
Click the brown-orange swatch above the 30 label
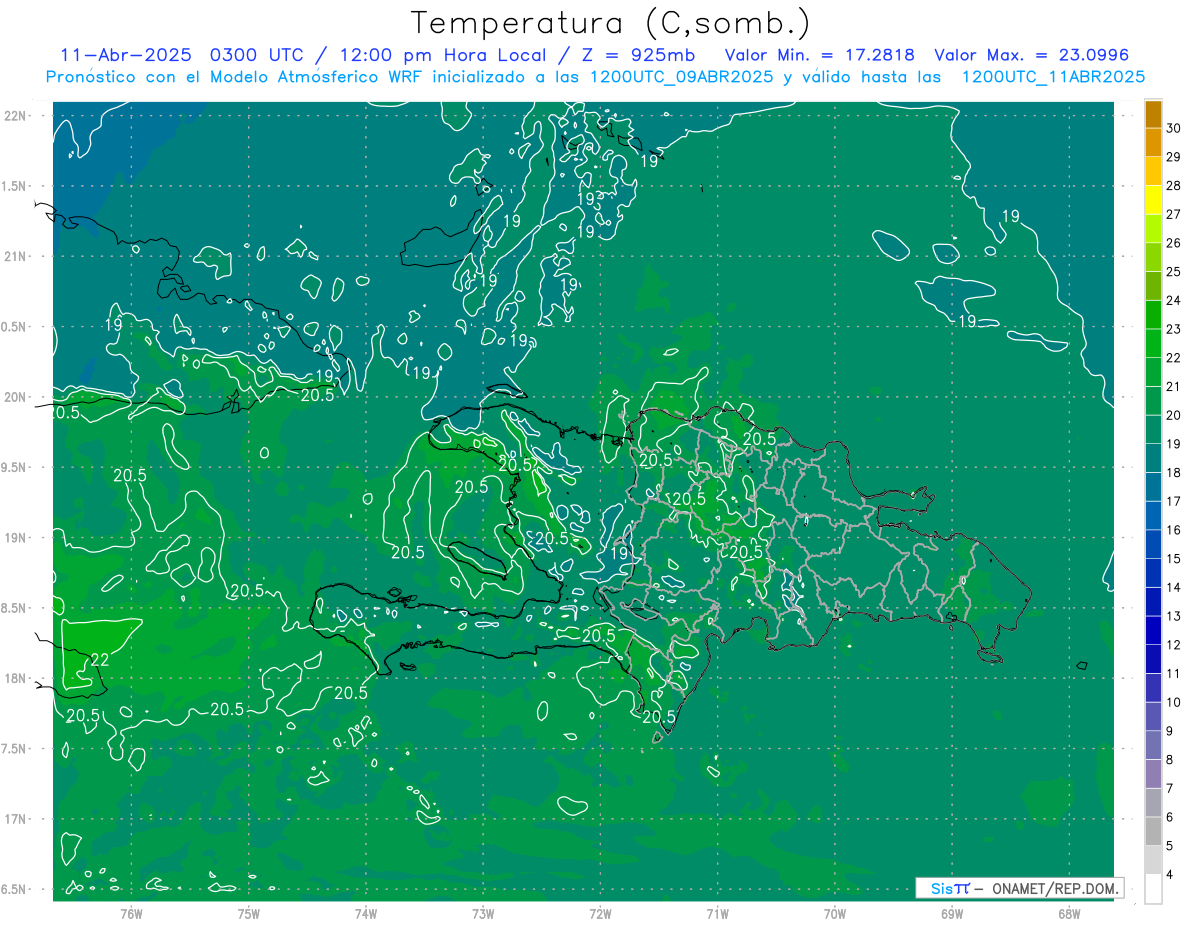pyautogui.click(x=1153, y=114)
